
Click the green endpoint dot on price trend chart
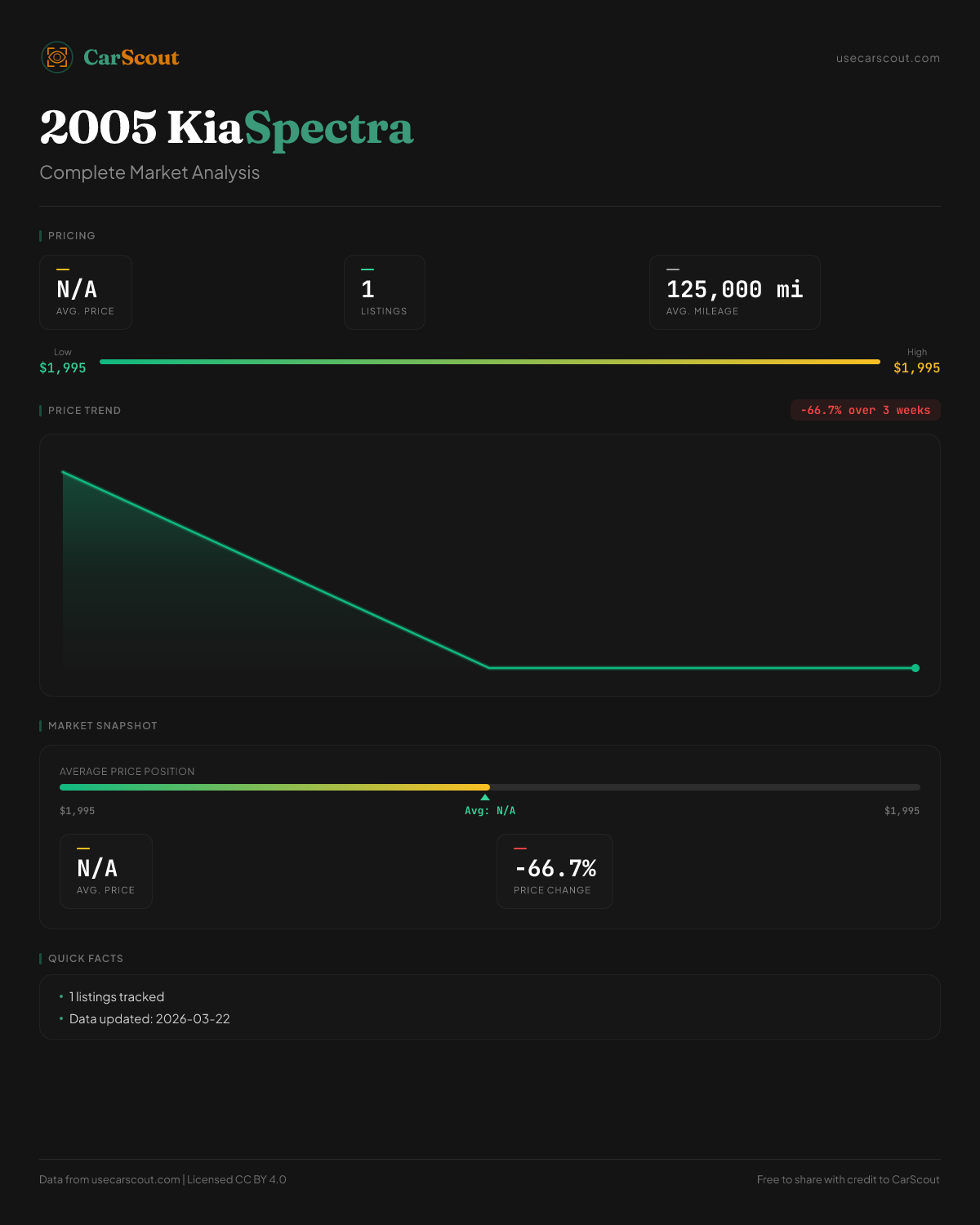[915, 668]
